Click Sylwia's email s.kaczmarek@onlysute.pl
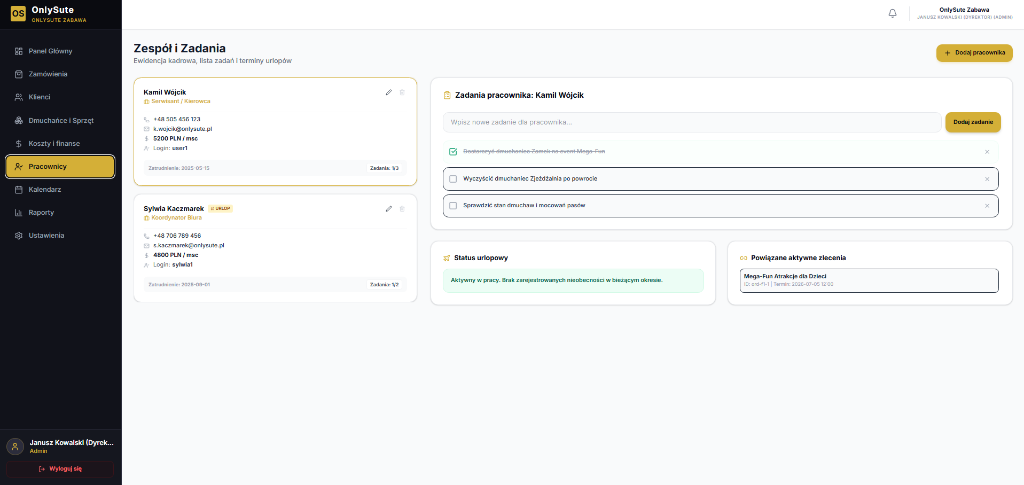1024x485 pixels. pos(189,245)
